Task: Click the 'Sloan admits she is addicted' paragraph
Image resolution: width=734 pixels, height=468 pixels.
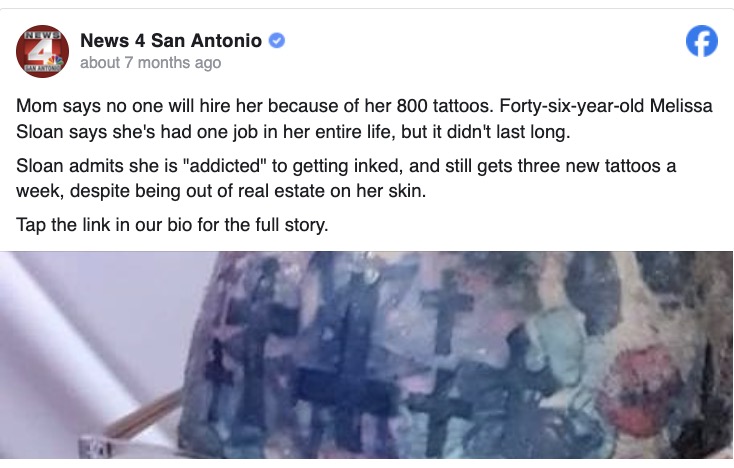Action: [346, 178]
